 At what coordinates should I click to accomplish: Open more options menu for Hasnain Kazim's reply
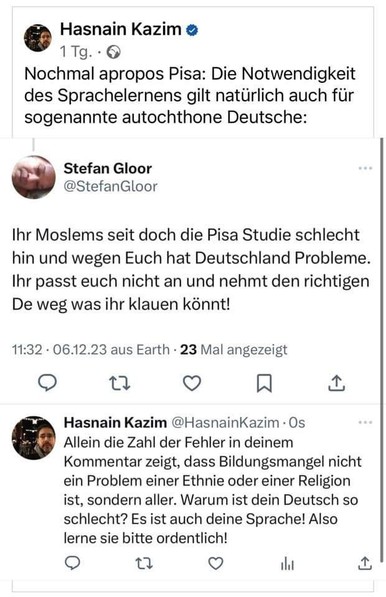point(365,422)
